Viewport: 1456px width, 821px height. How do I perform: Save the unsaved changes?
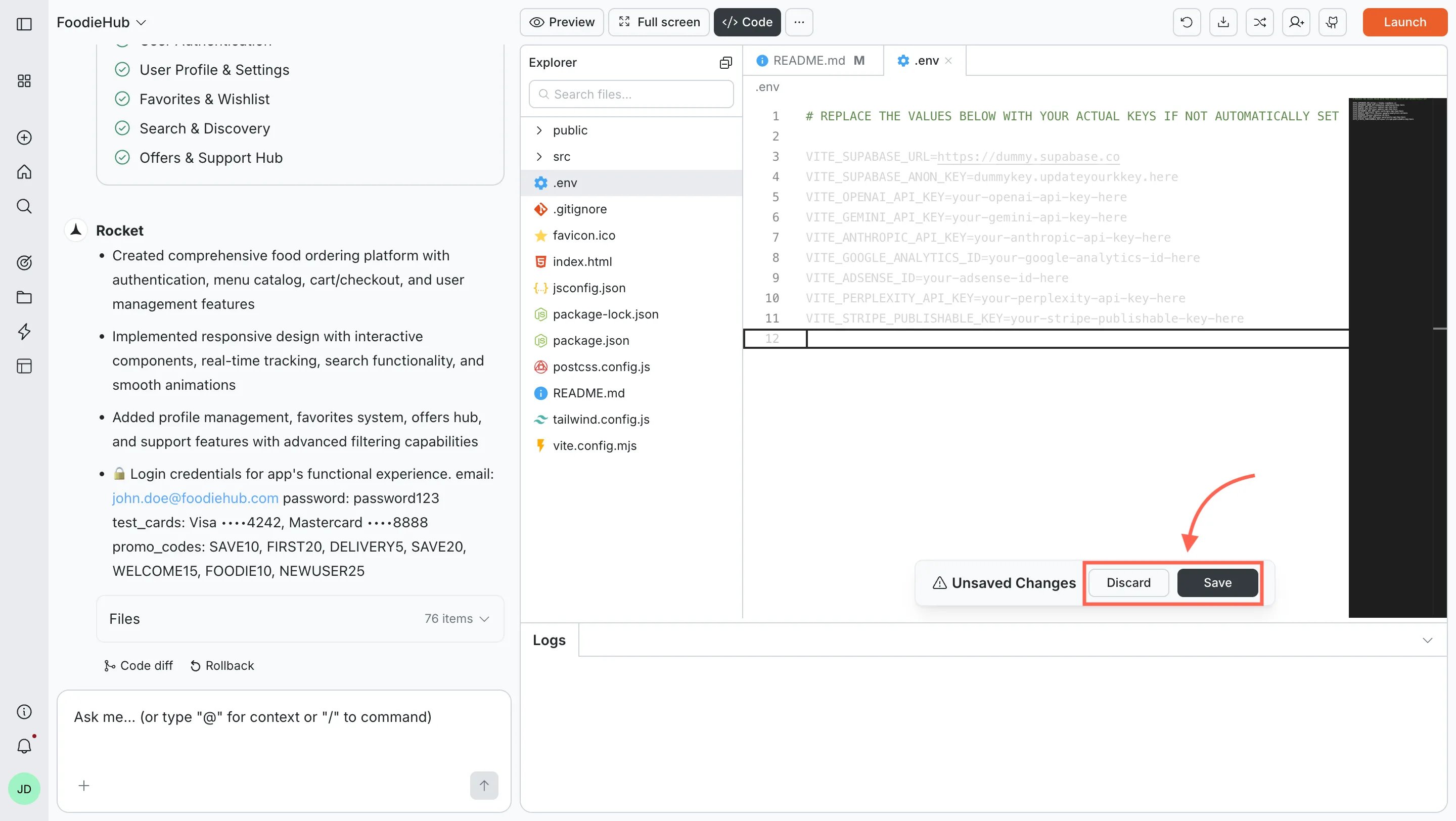[1217, 582]
